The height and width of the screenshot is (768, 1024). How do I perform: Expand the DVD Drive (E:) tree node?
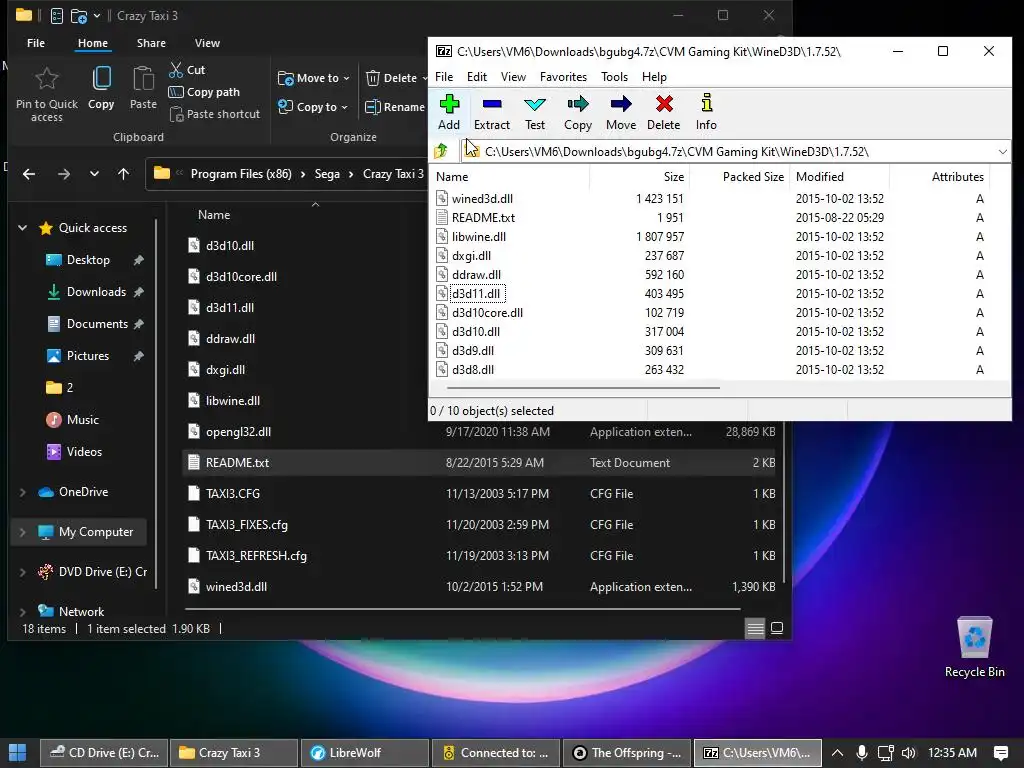pos(22,572)
